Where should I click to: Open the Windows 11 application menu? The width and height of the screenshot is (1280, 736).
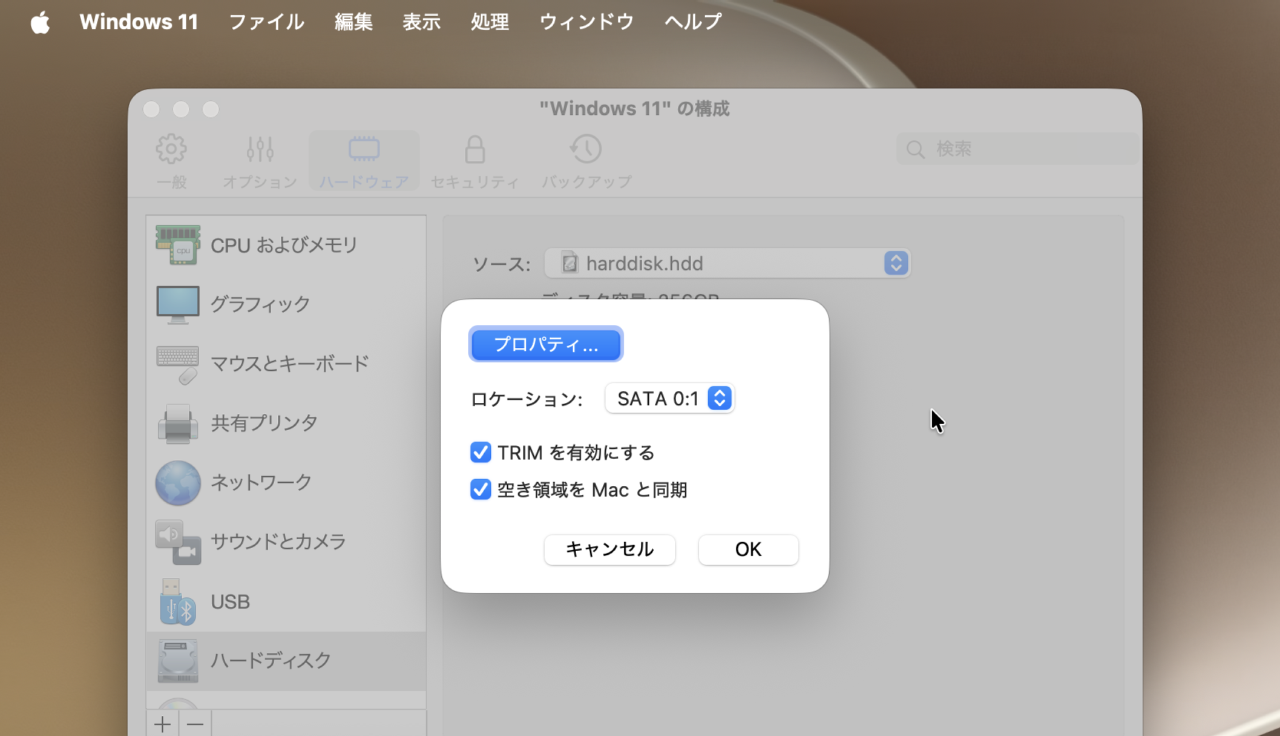tap(139, 22)
